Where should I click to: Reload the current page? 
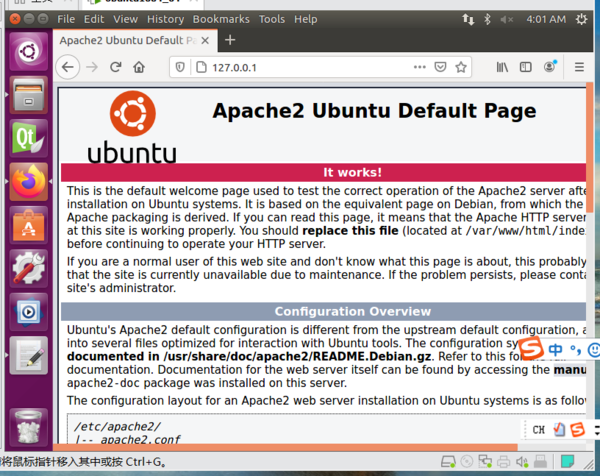116,67
